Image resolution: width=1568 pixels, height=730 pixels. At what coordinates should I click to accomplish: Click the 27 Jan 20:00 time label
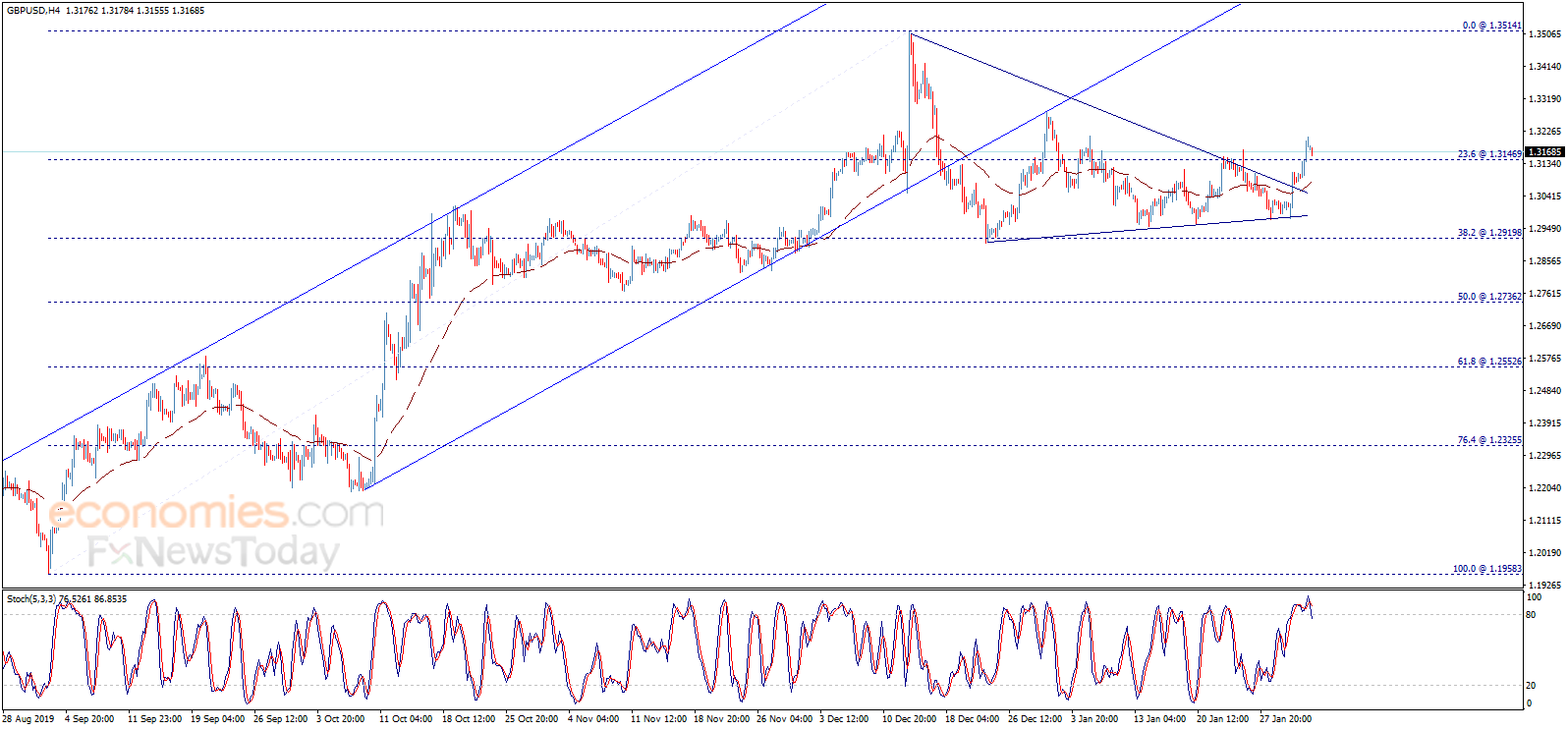coord(1285,719)
